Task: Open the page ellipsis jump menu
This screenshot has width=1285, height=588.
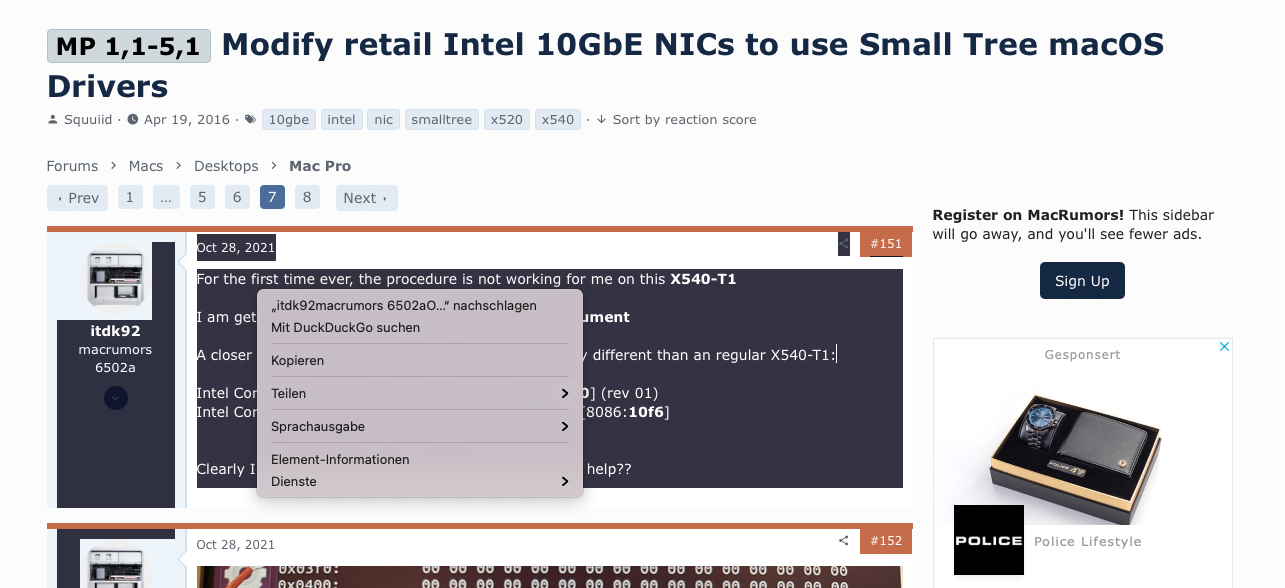Action: click(166, 198)
